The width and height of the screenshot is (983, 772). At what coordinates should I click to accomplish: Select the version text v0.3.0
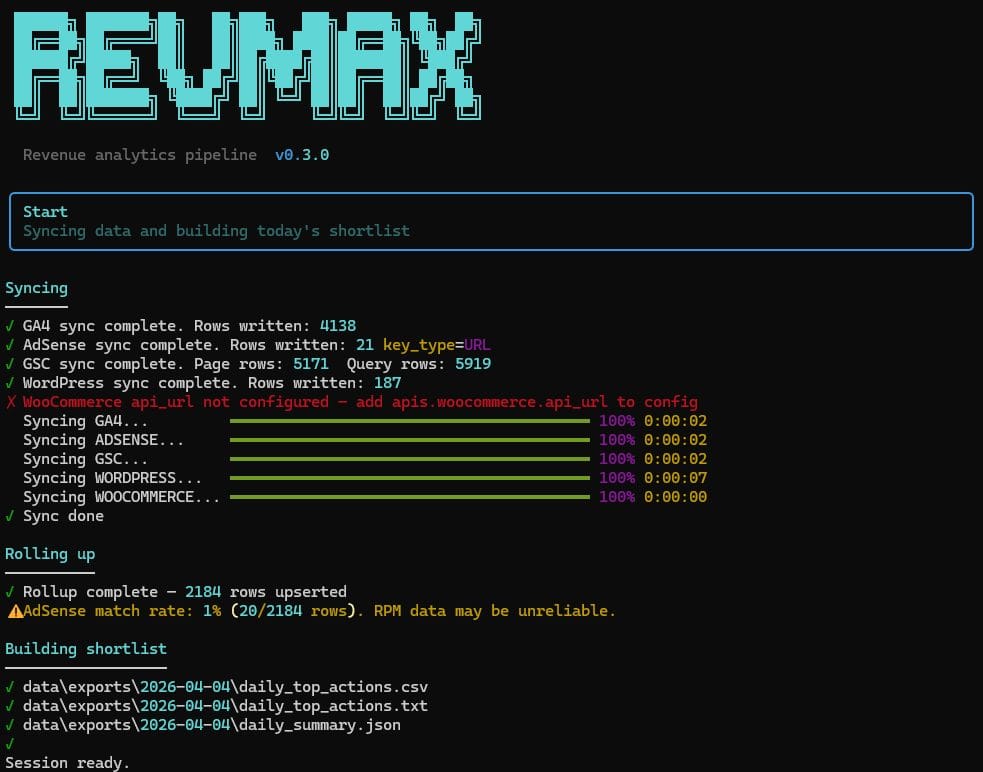(302, 155)
